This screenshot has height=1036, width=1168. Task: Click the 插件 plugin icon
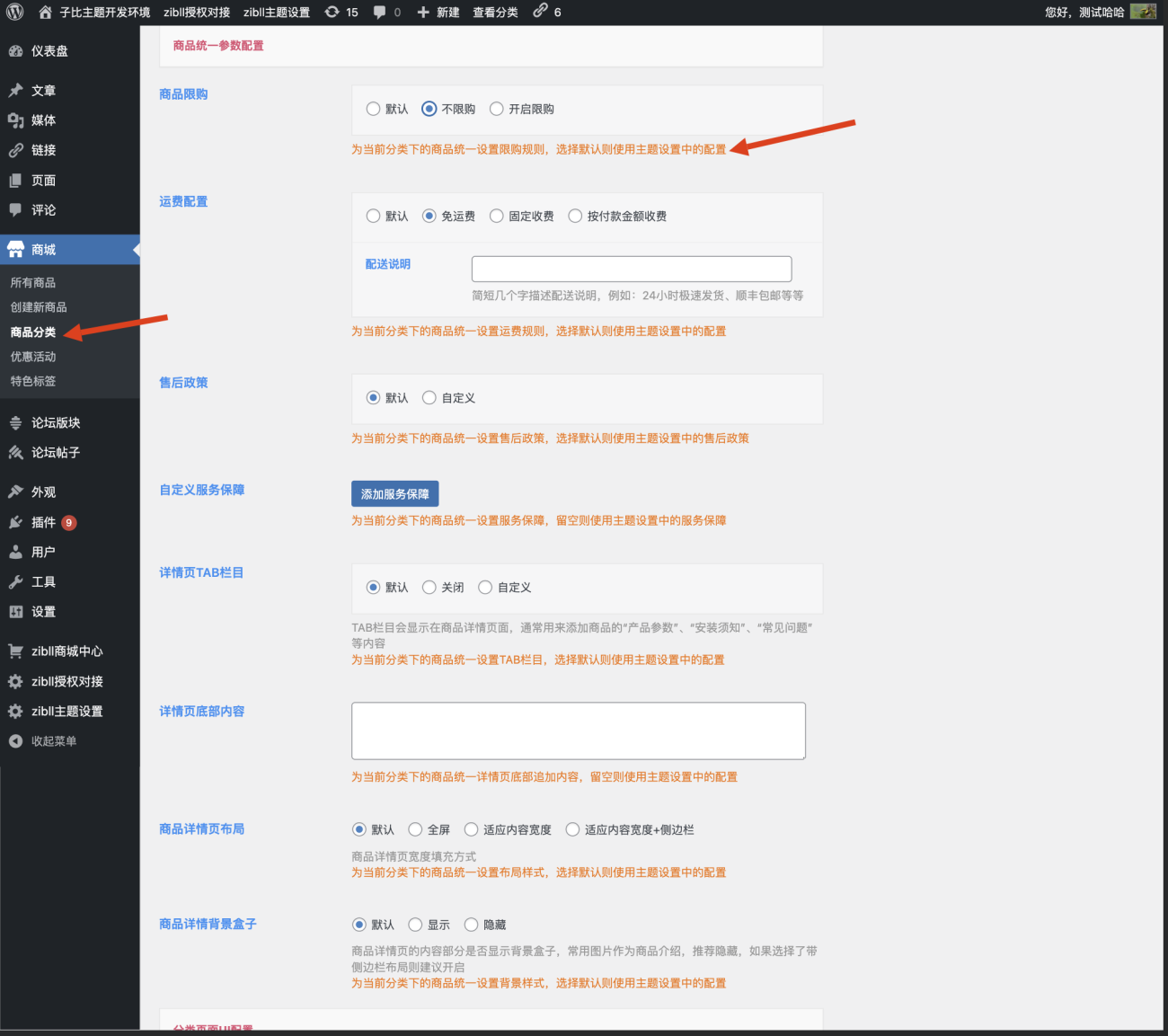(15, 522)
